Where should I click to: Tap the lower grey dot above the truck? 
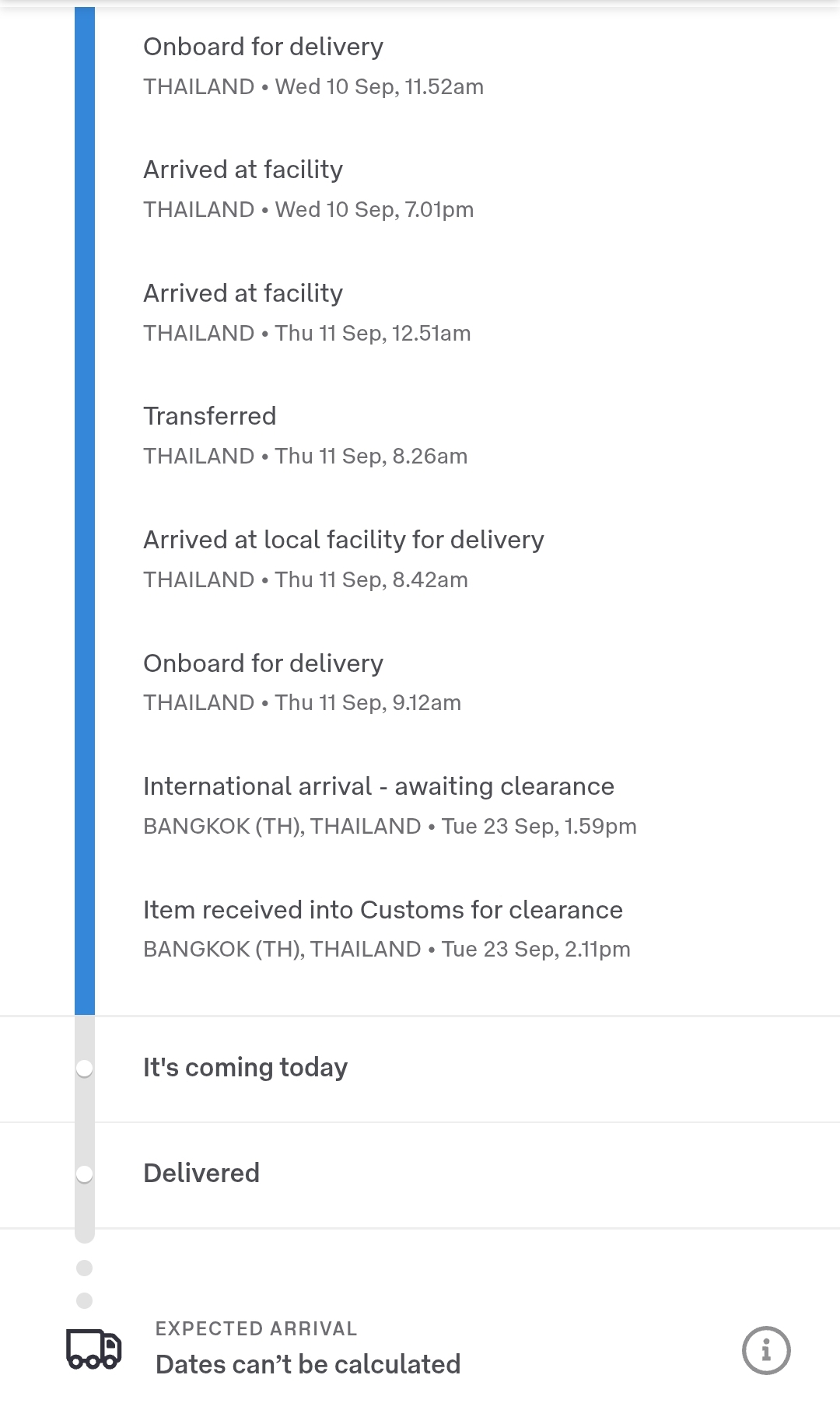85,1300
